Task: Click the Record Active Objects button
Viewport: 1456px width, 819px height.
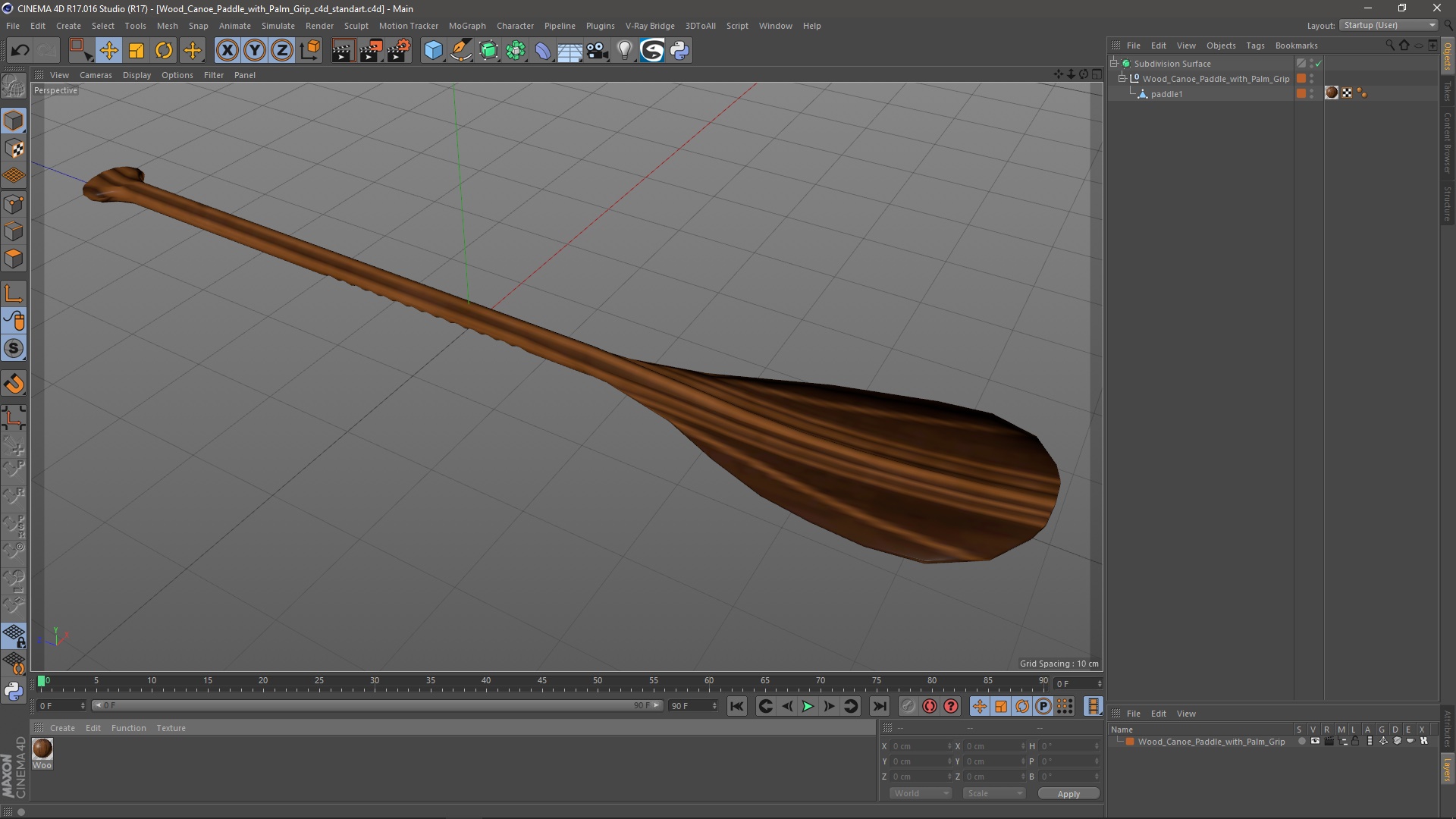Action: (x=908, y=706)
